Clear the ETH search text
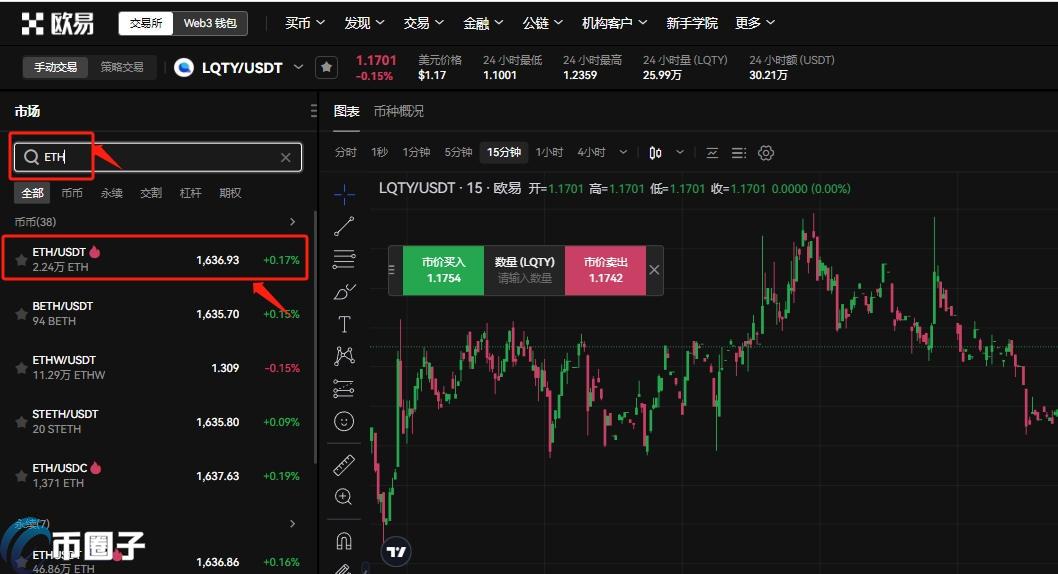Image resolution: width=1058 pixels, height=574 pixels. 285,158
